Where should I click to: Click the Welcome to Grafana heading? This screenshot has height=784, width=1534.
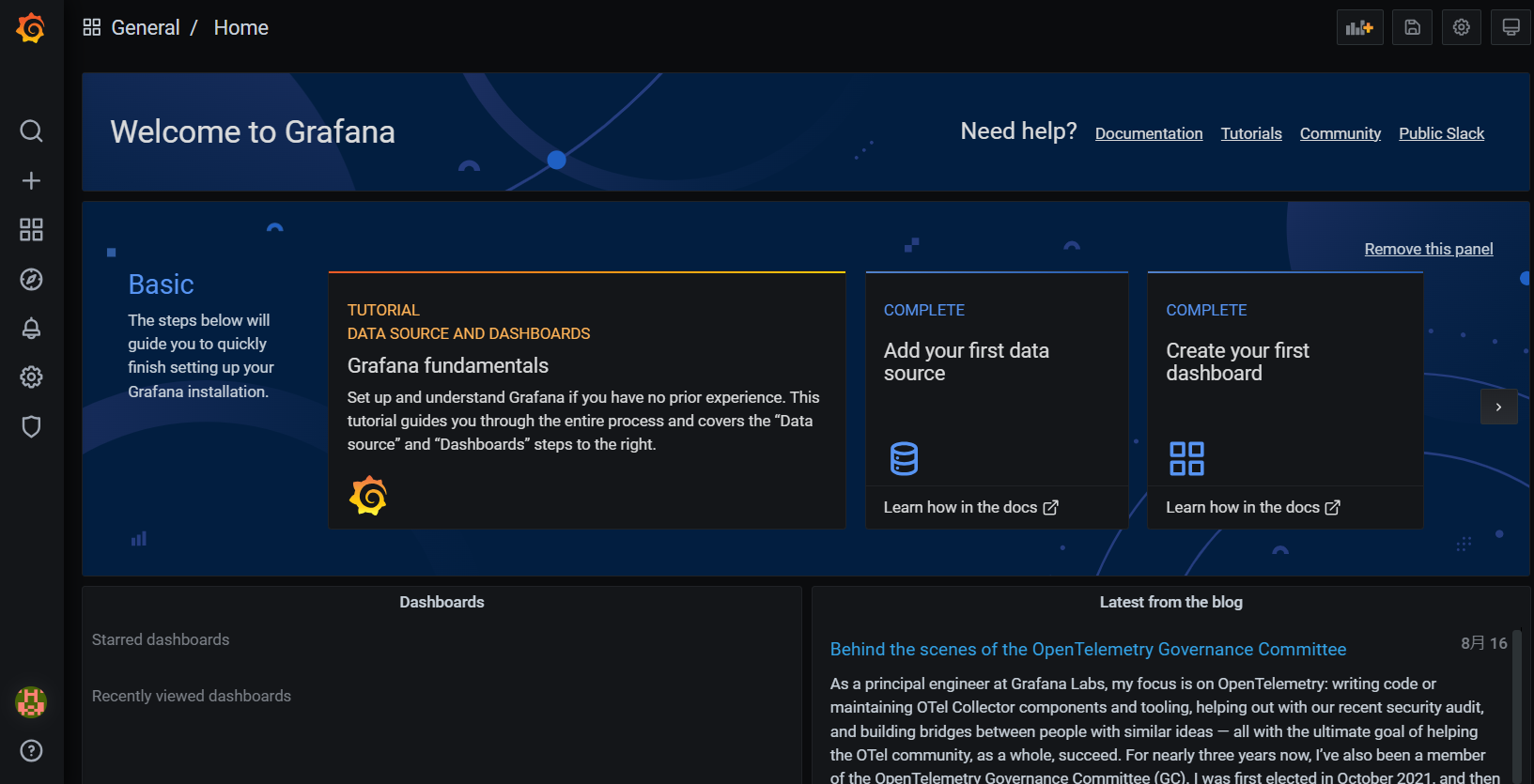point(253,131)
